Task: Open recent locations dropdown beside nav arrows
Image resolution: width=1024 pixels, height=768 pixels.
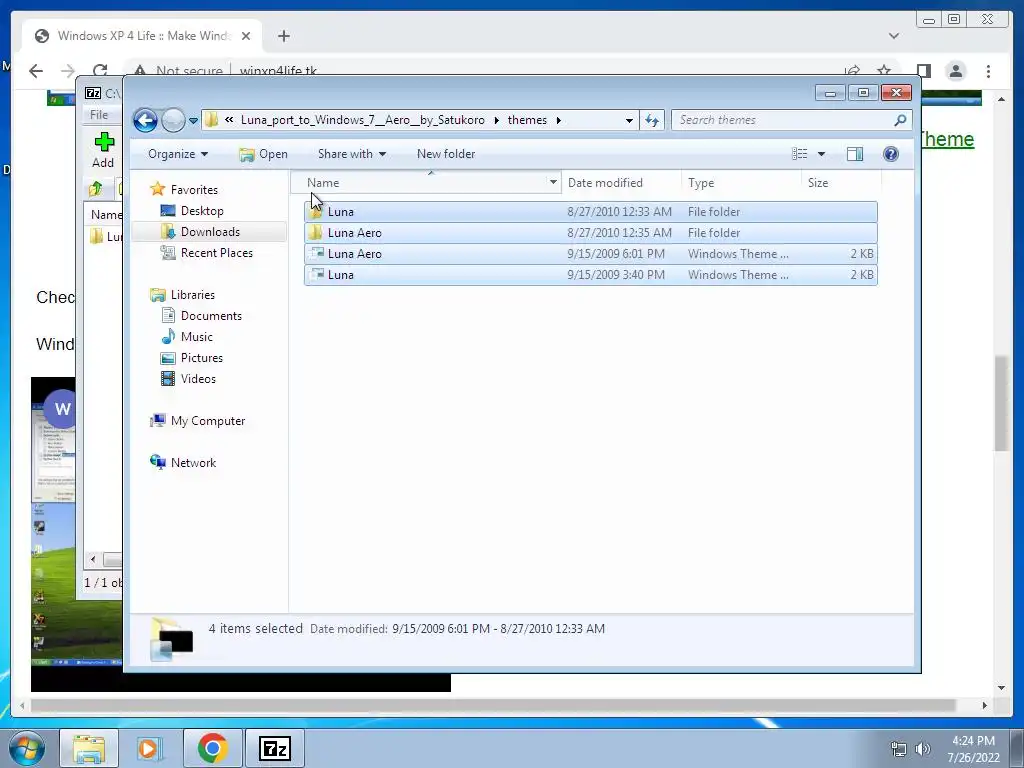Action: click(x=193, y=120)
